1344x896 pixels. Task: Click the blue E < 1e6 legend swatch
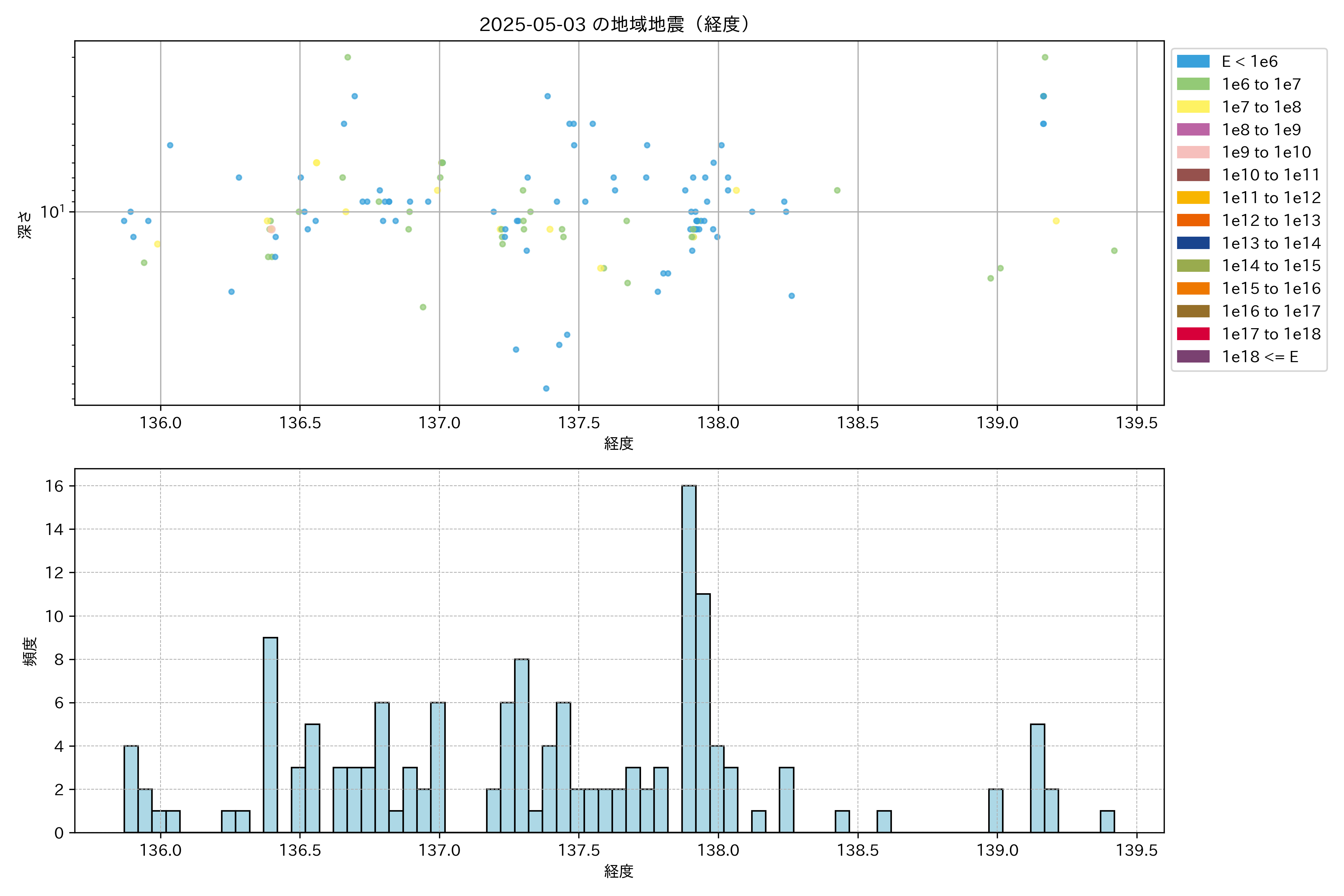pyautogui.click(x=1192, y=62)
